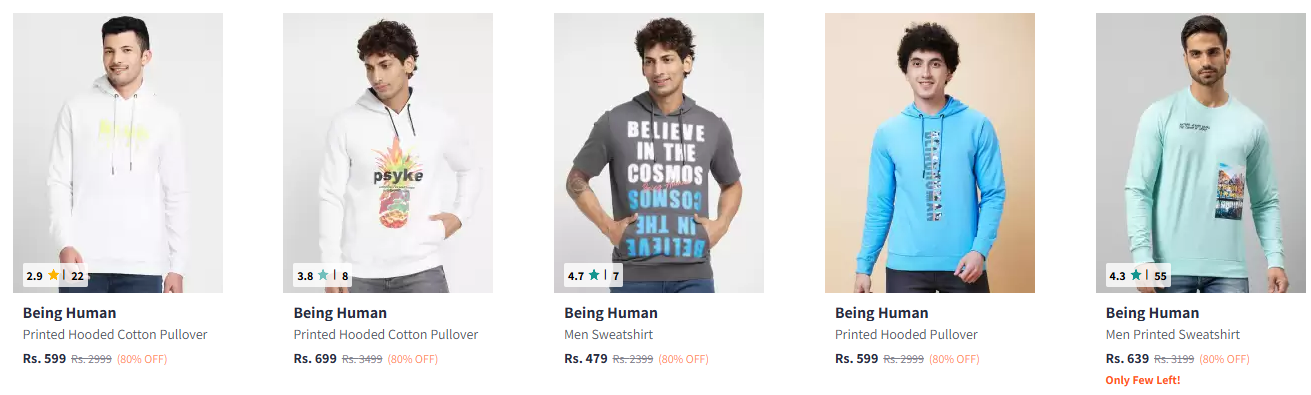The width and height of the screenshot is (1311, 395).
Task: Open the psyke pineapple hoodie image
Action: (388, 152)
